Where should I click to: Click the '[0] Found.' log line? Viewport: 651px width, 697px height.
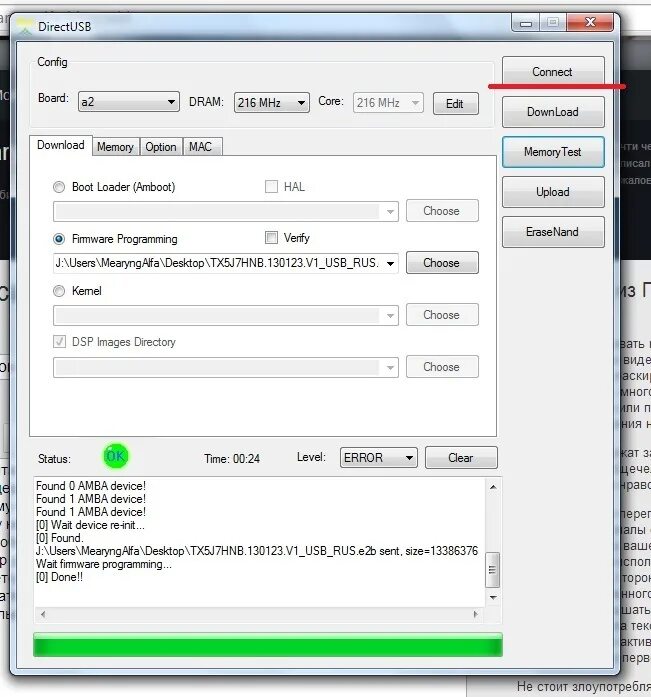point(60,538)
